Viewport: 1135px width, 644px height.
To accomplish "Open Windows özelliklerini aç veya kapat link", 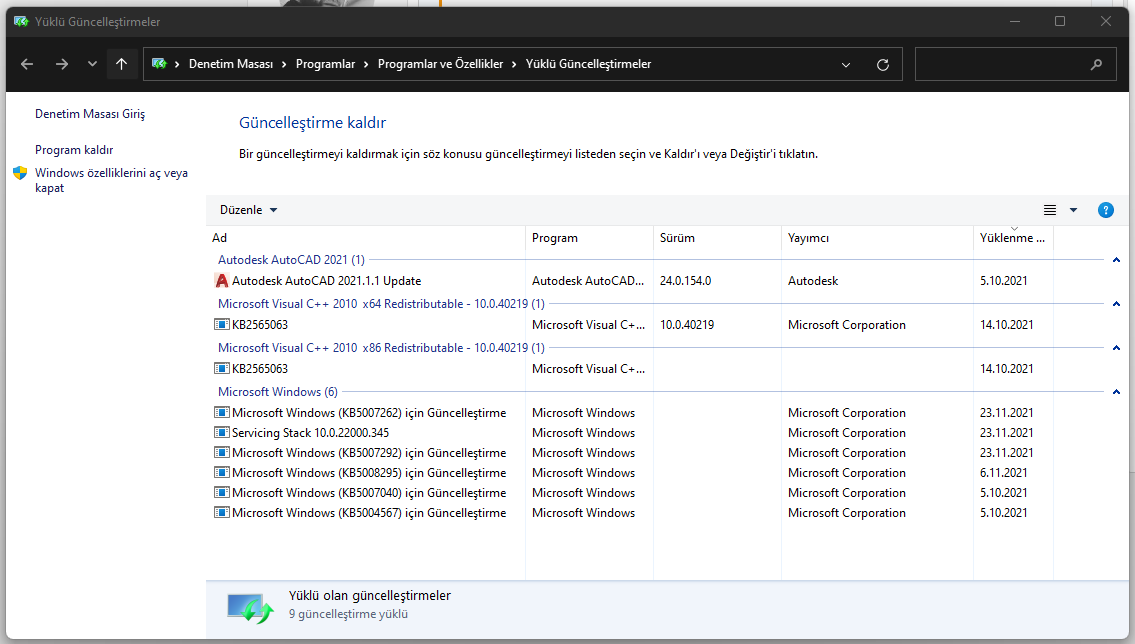I will [x=111, y=180].
